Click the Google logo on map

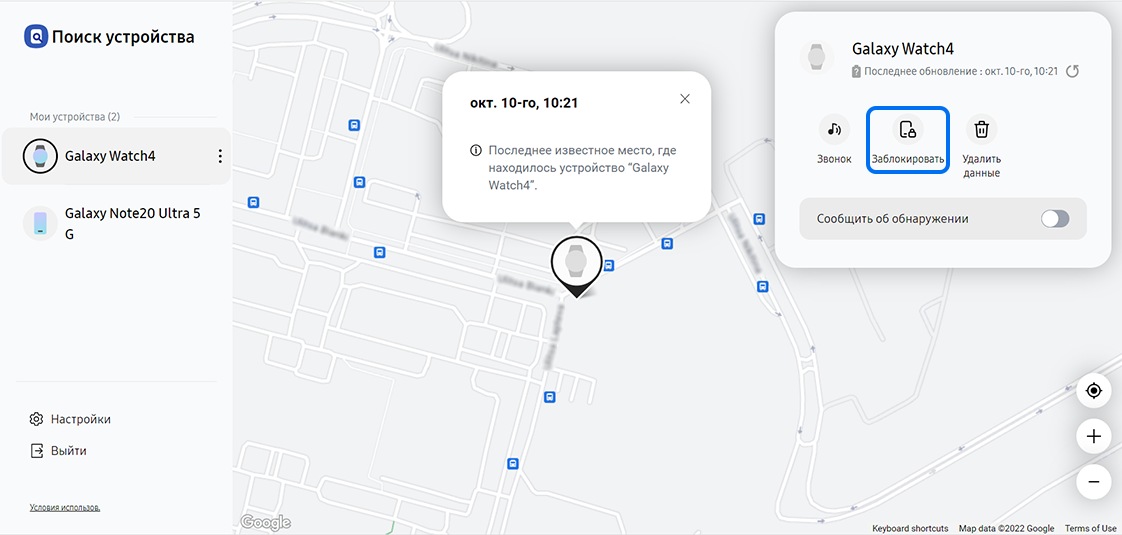pyautogui.click(x=265, y=523)
